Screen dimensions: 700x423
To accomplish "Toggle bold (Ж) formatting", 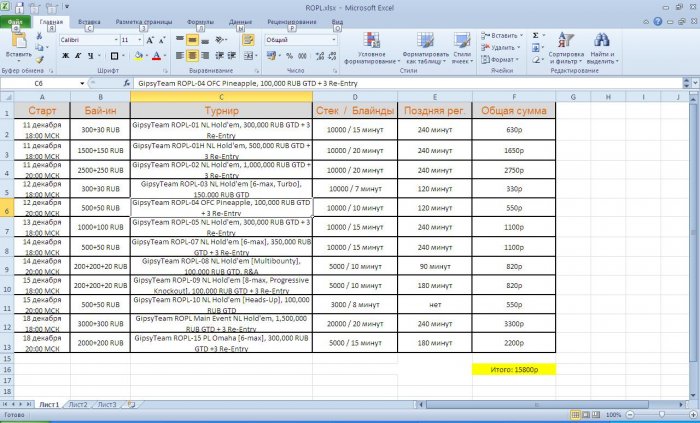I will [x=65, y=56].
